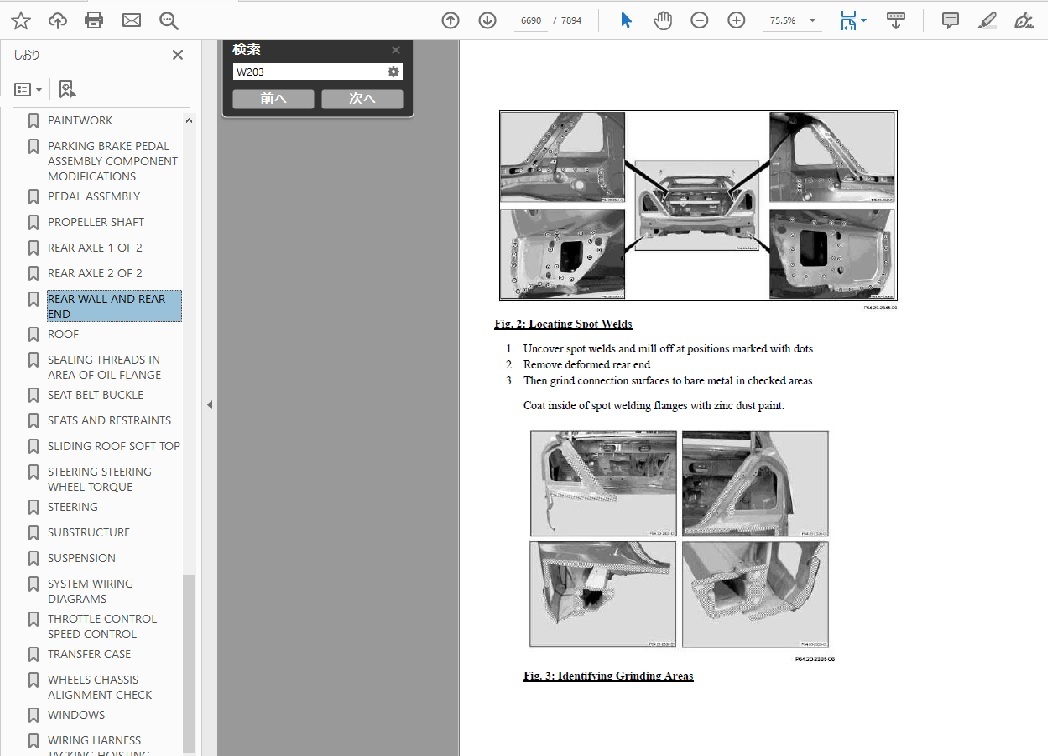Open the SEAT BELT BUCKLE bookmark

click(x=96, y=395)
